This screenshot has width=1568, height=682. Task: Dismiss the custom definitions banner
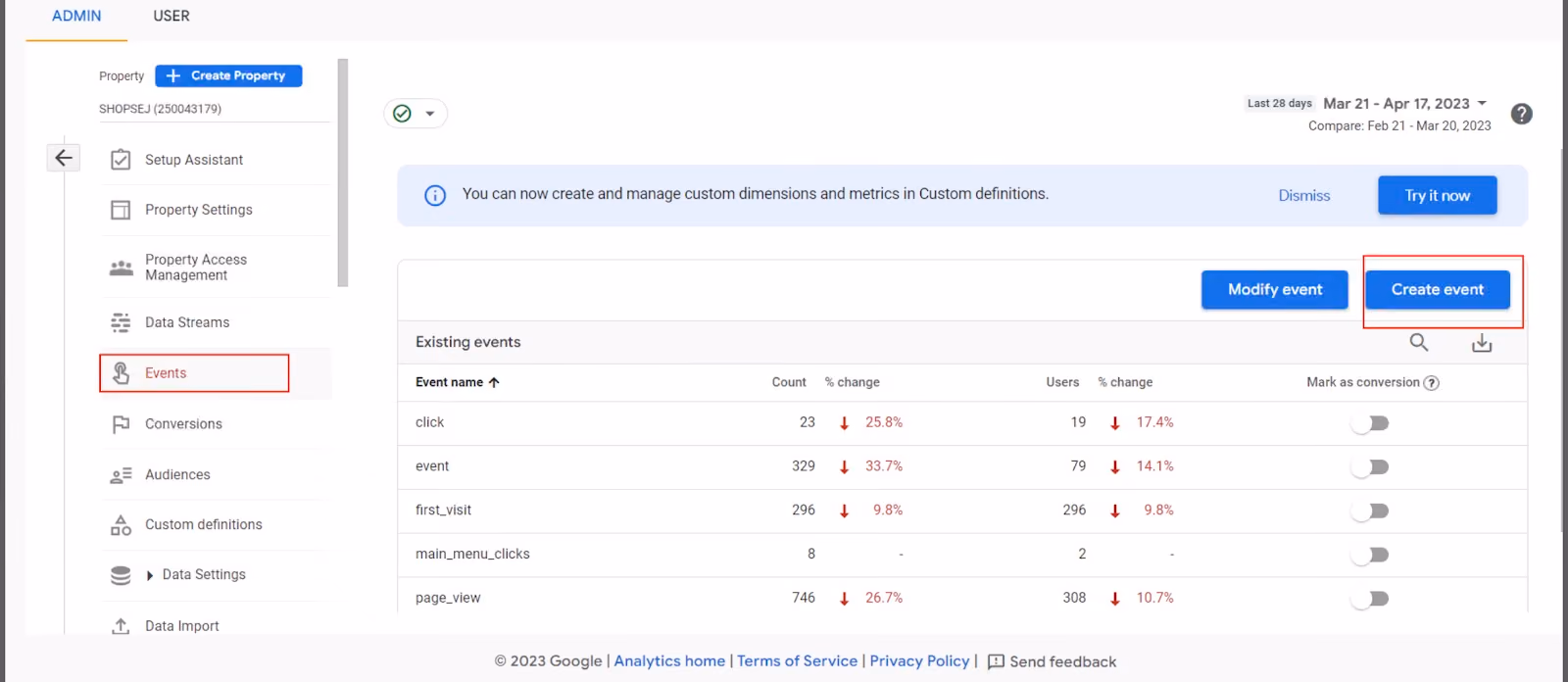(1304, 196)
